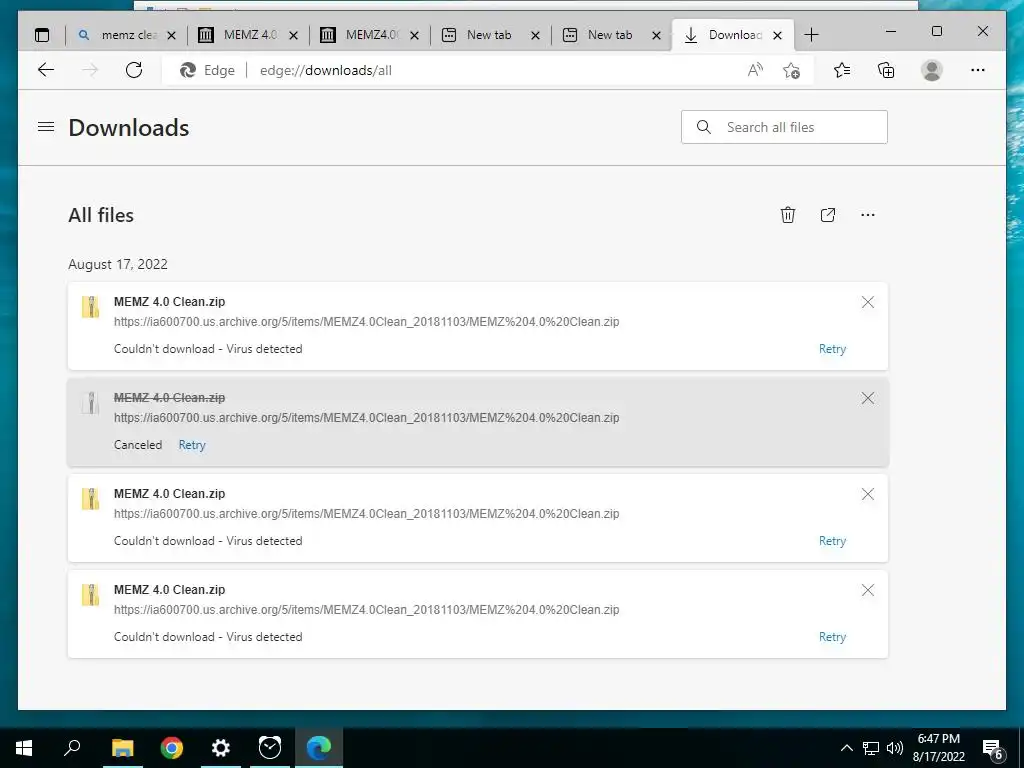Screen dimensions: 1024x768
Task: Click the grayed zip icon of canceled download
Action: point(90,403)
